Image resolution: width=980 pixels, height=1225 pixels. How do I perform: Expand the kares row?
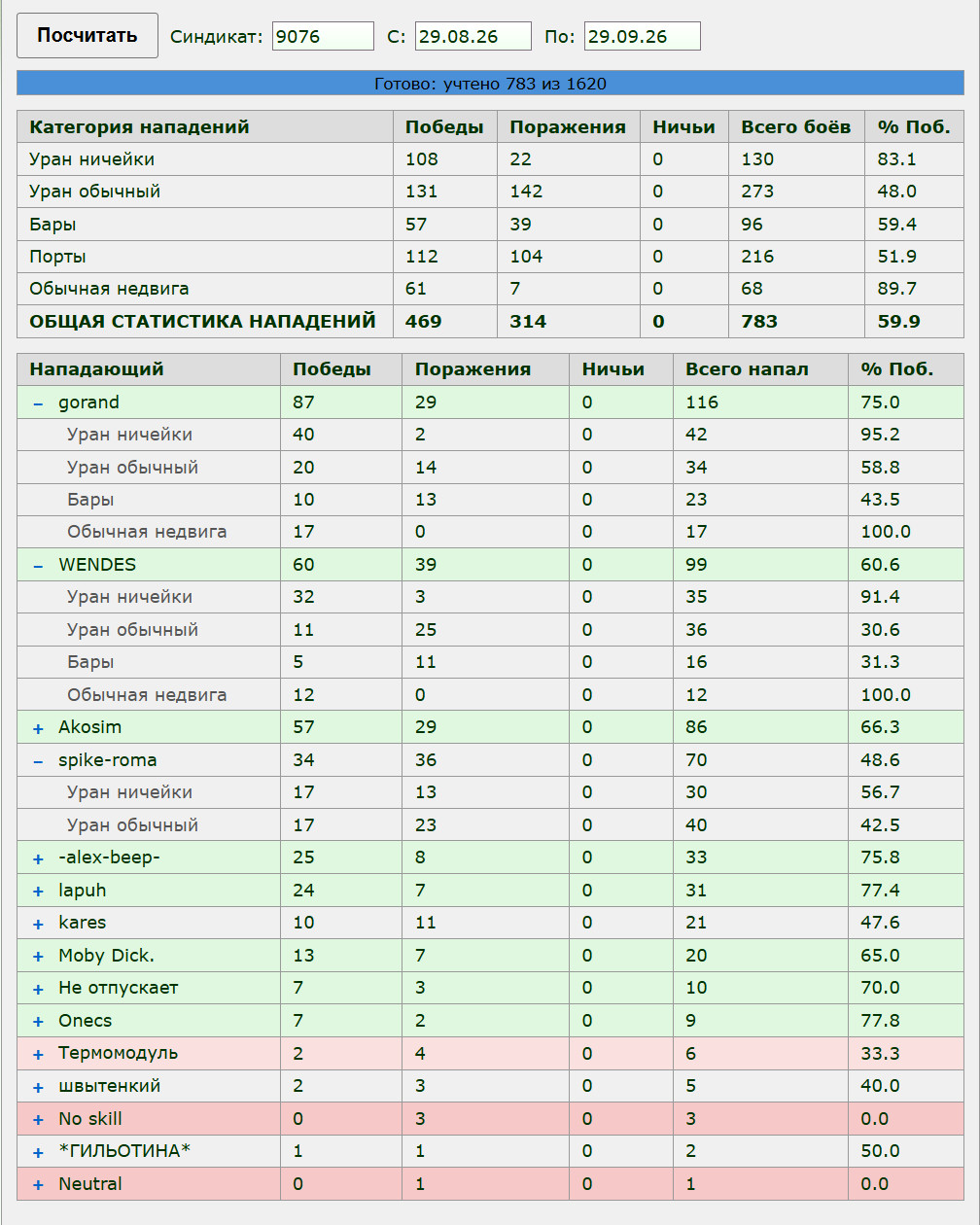(x=38, y=924)
